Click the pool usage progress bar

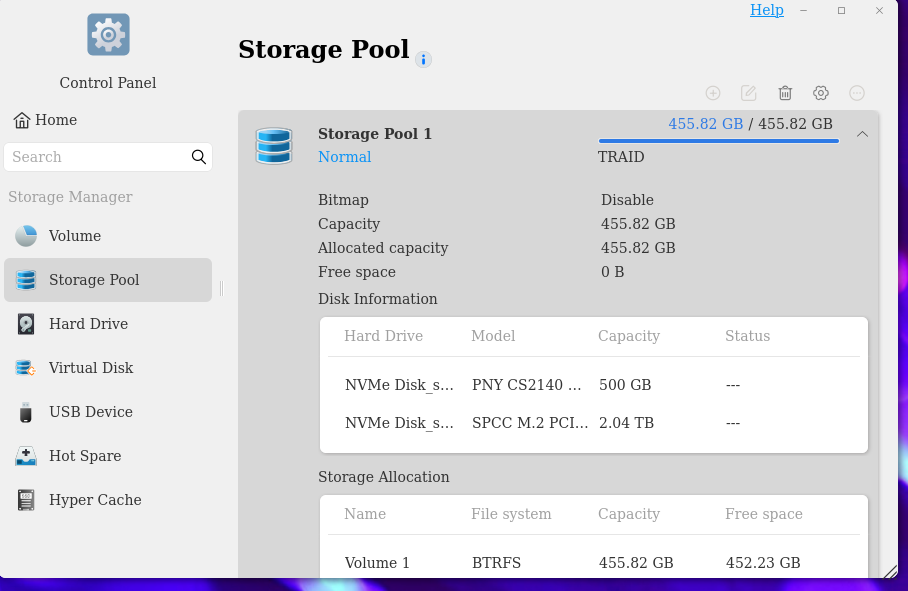point(719,141)
